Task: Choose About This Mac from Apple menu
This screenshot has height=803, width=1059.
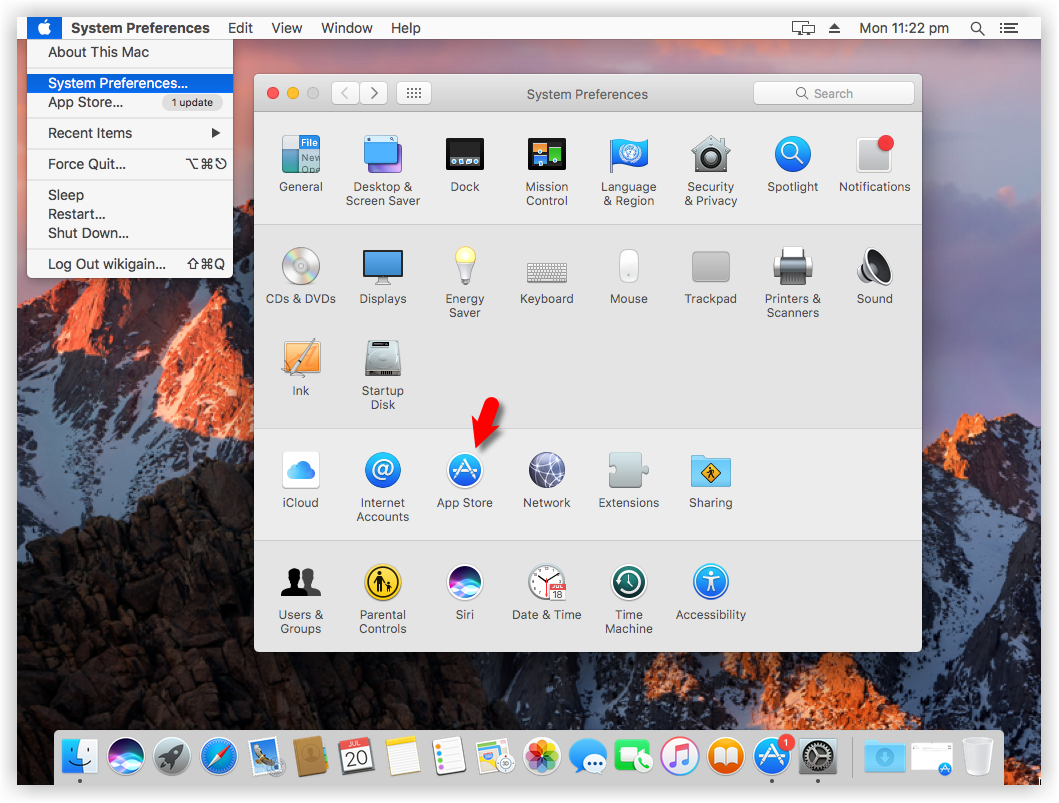Action: 130,53
